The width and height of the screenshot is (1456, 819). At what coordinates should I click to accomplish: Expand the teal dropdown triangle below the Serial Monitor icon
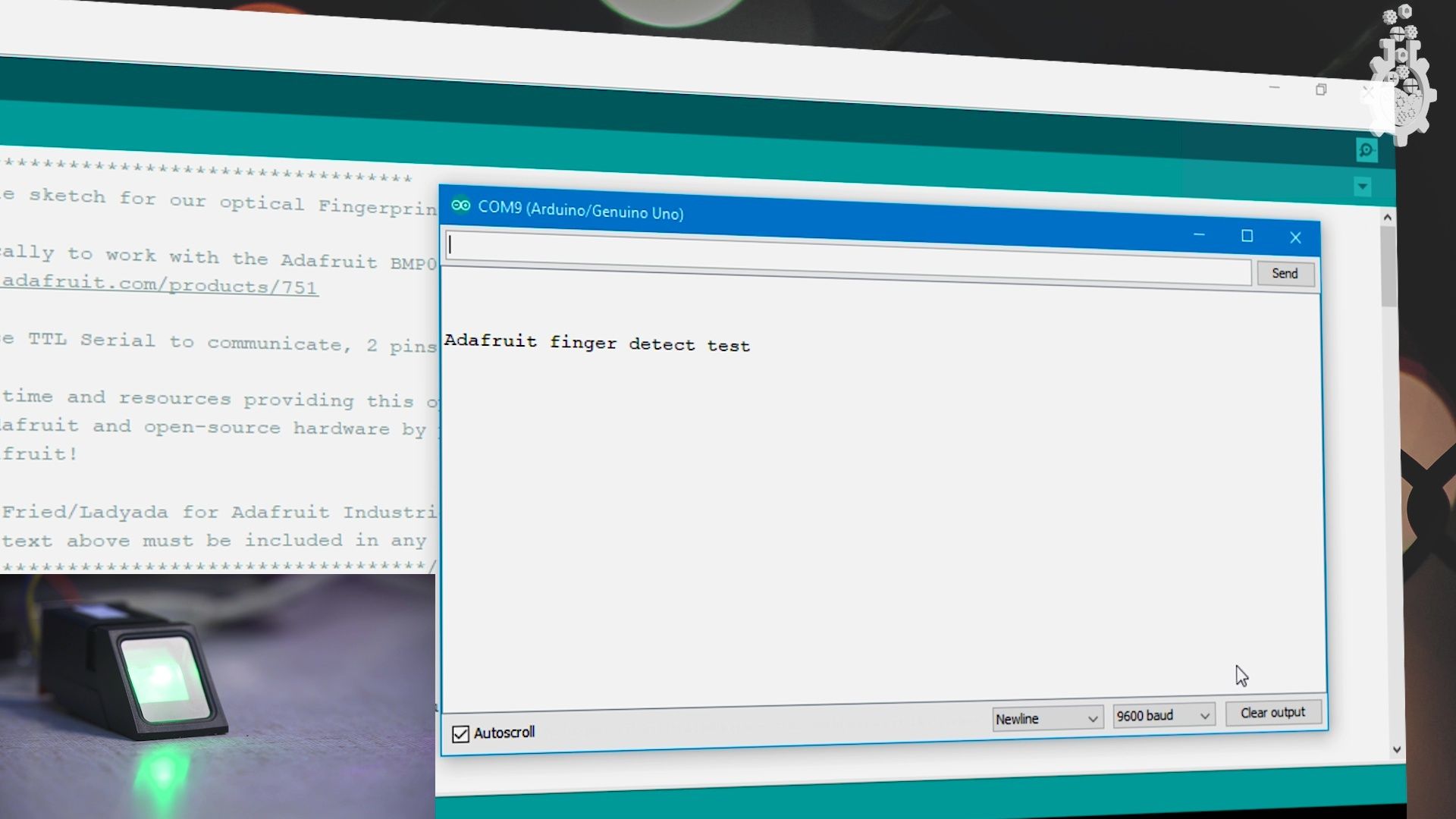pos(1363,187)
